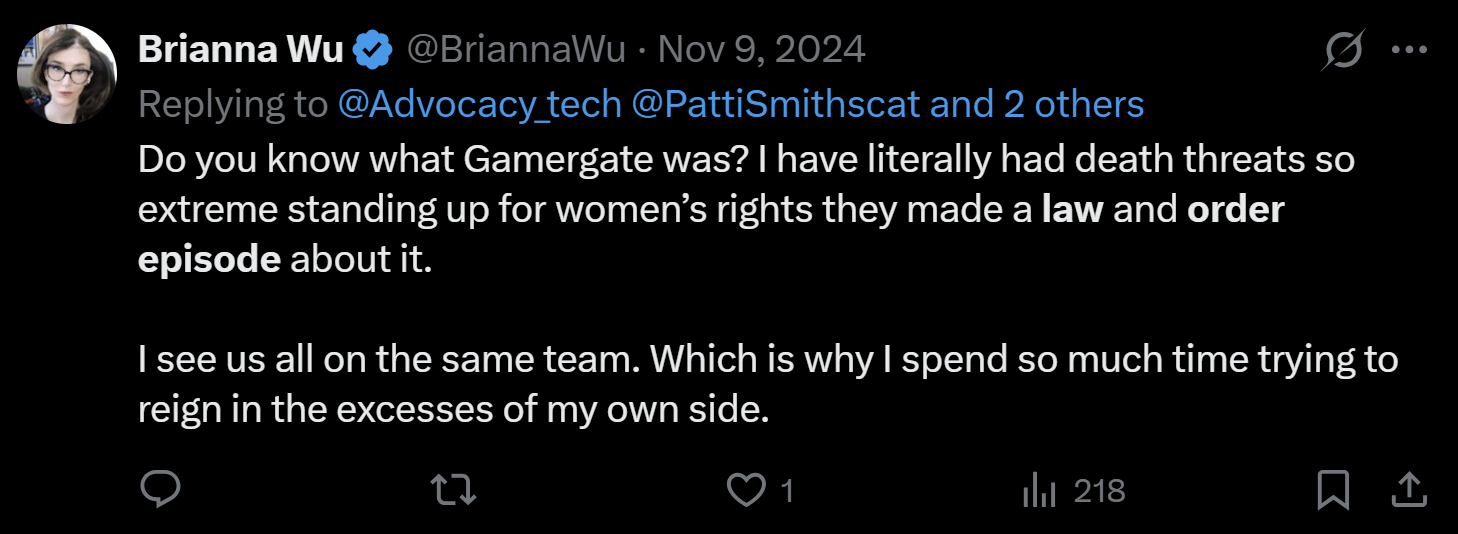Open the Grok explain-this-post icon
The image size is (1458, 534).
click(1341, 50)
